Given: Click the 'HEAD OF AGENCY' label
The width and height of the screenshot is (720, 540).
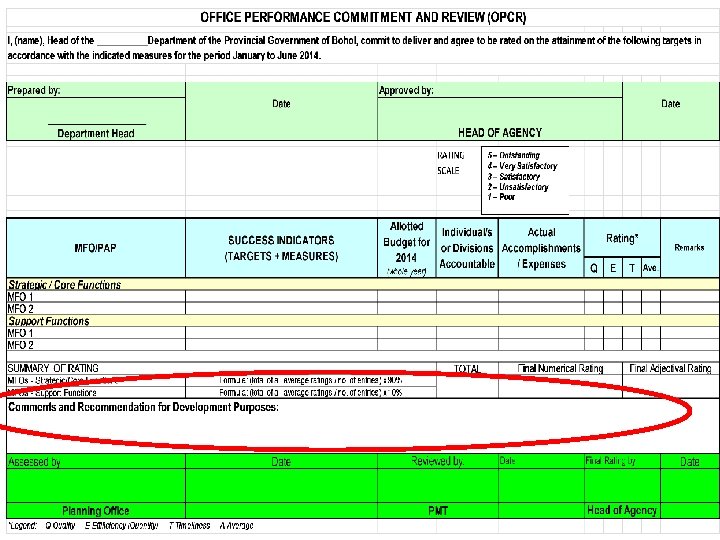Looking at the screenshot, I should (x=500, y=133).
